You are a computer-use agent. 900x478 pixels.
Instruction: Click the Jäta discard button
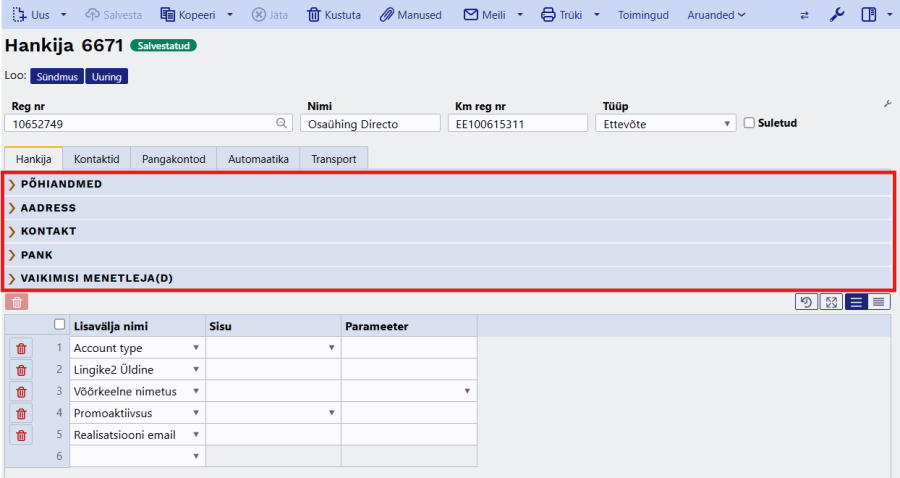(x=270, y=15)
